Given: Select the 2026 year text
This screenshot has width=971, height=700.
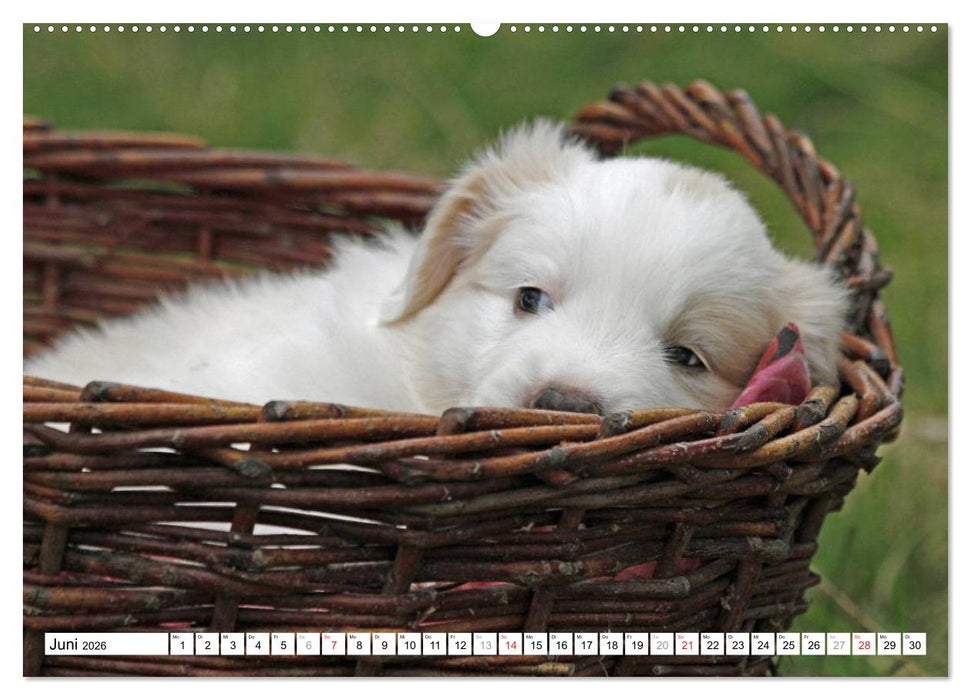Looking at the screenshot, I should pos(95,645).
